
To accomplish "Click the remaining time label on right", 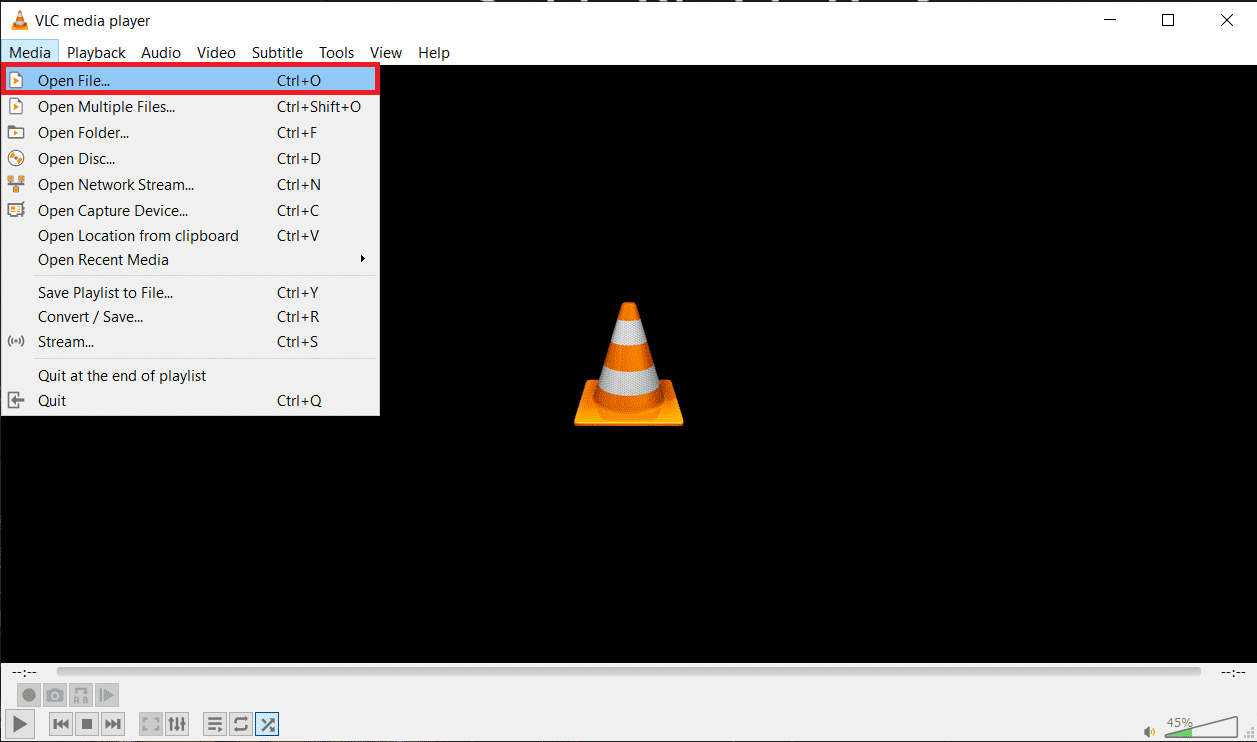I will tap(1233, 672).
